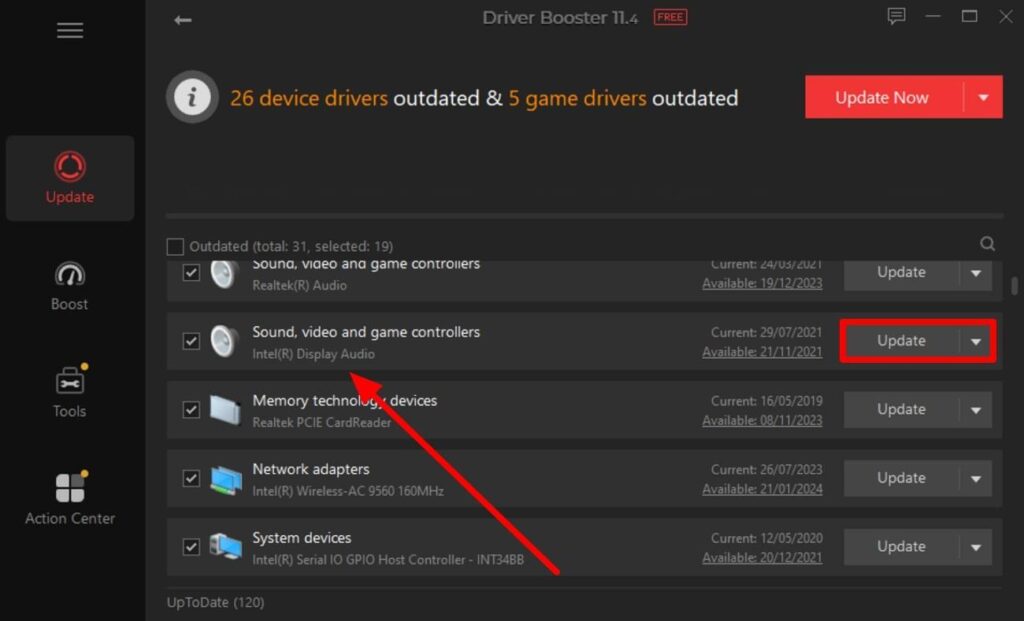Click the Serial IO GPIO system device icon
1024x621 pixels.
(225, 547)
